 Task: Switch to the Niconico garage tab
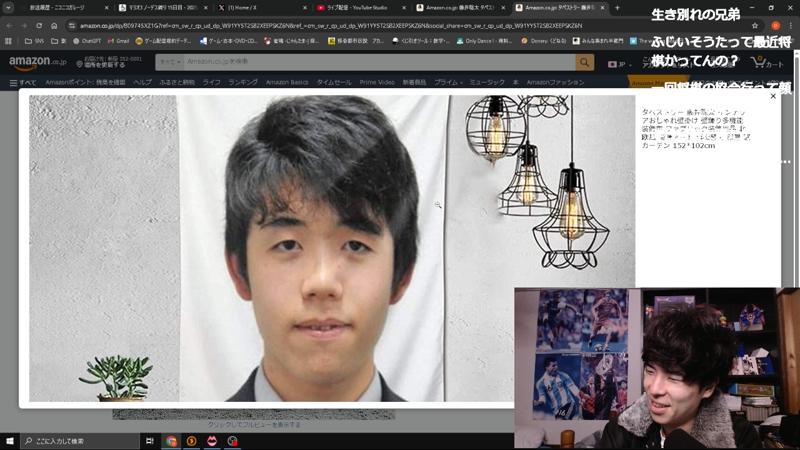coord(64,8)
